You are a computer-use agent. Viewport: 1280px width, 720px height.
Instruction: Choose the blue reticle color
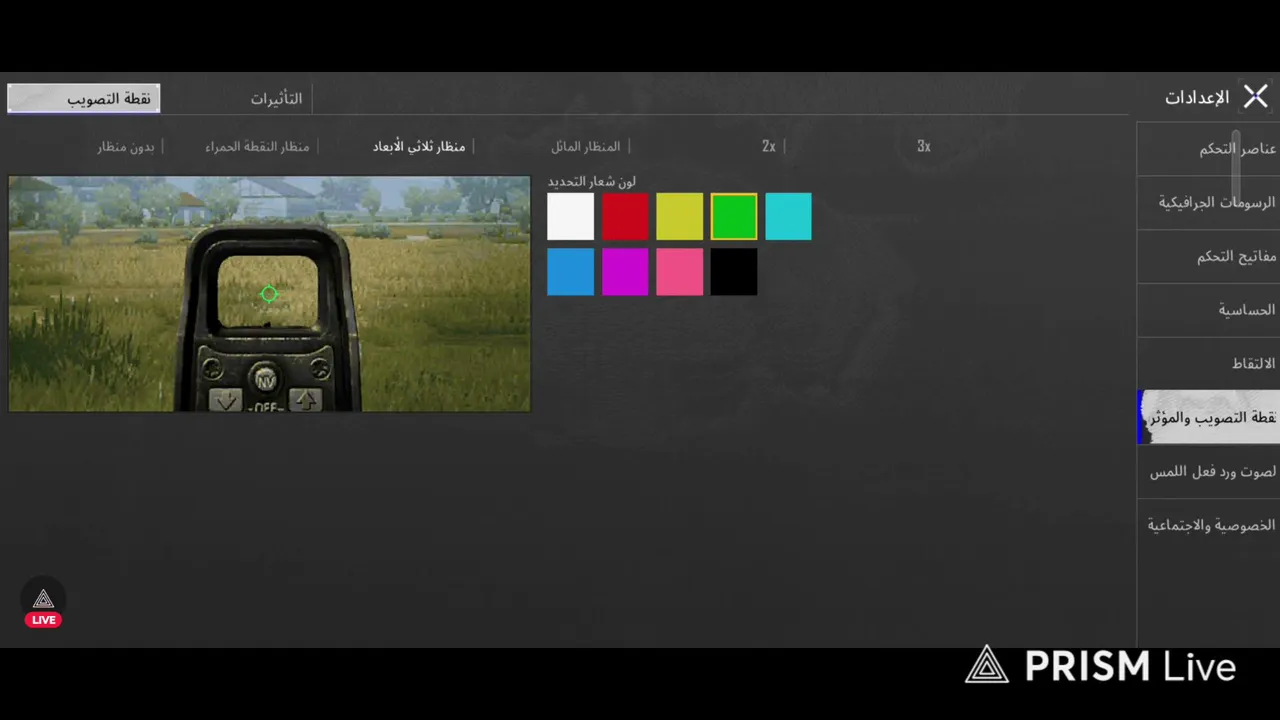coord(570,272)
